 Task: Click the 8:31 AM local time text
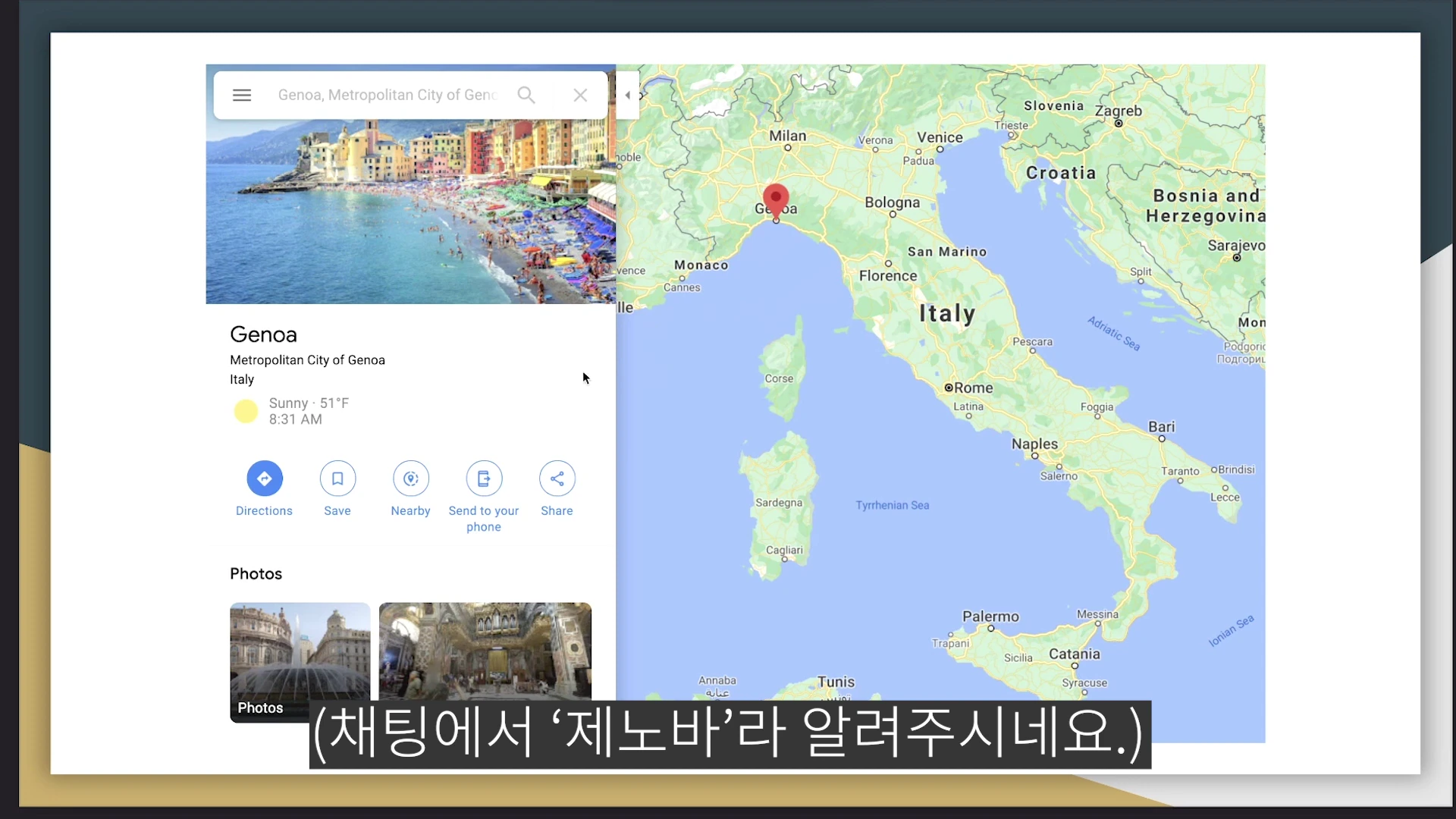point(295,419)
